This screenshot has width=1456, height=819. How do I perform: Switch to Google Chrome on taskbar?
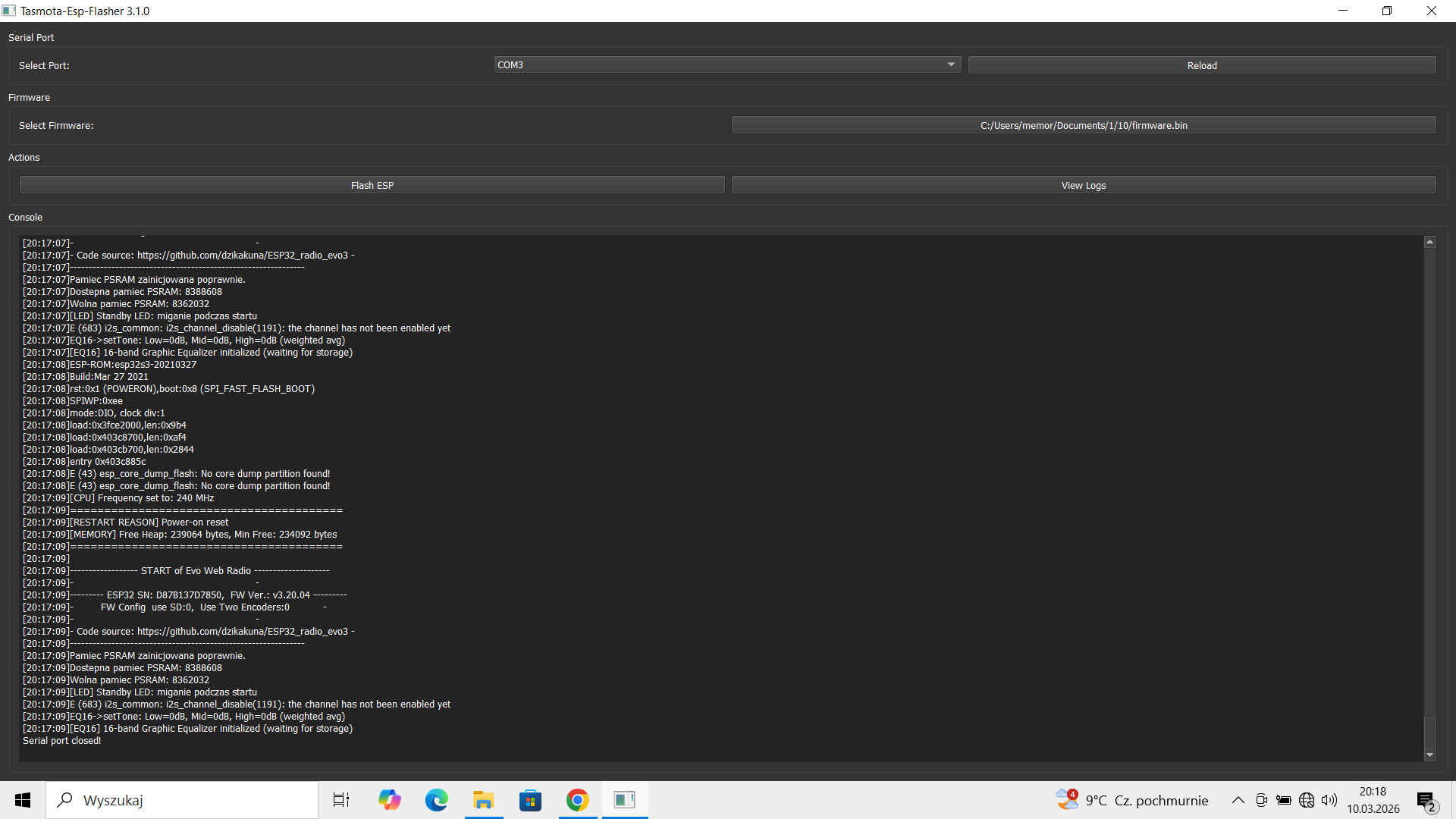pyautogui.click(x=577, y=800)
